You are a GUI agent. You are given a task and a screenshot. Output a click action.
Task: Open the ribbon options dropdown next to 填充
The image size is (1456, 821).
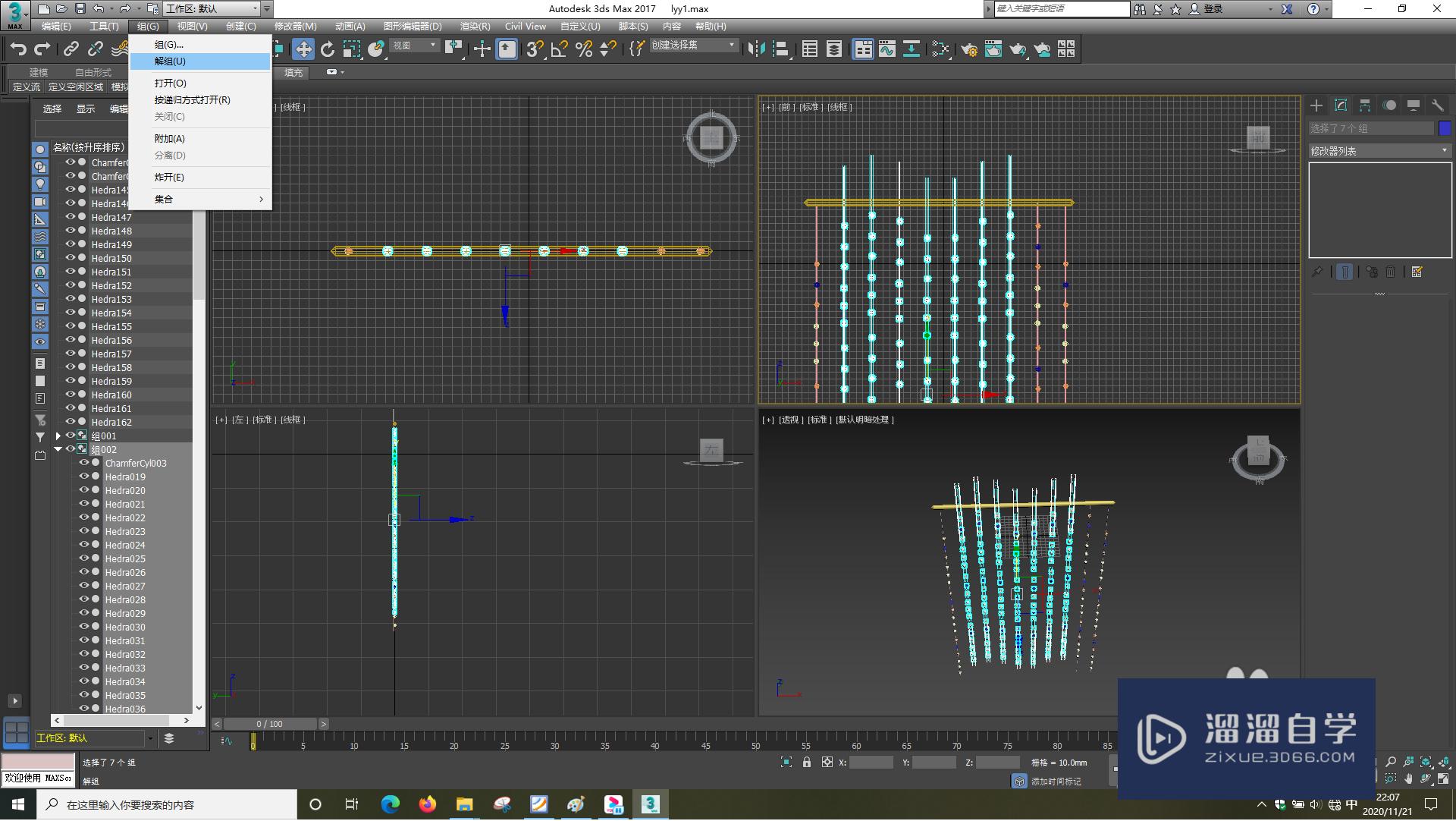click(335, 72)
